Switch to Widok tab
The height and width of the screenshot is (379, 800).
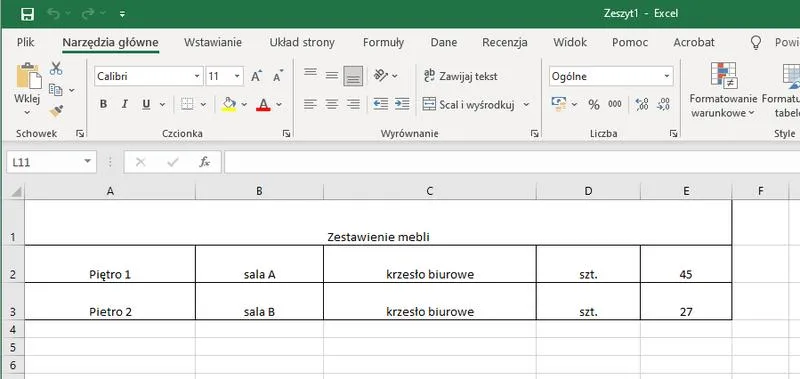coord(570,42)
